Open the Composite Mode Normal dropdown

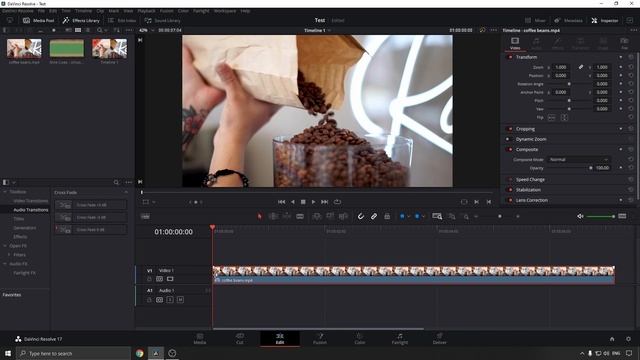click(579, 160)
